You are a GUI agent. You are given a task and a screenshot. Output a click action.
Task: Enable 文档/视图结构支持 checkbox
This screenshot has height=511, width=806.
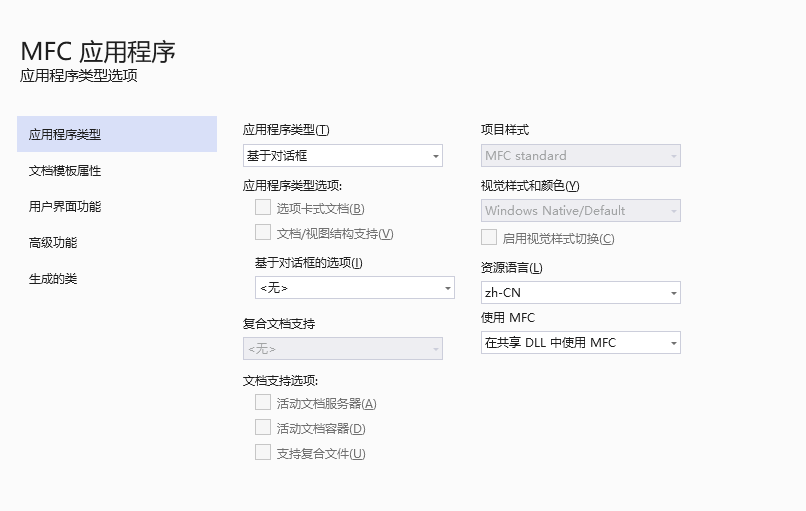[x=263, y=233]
